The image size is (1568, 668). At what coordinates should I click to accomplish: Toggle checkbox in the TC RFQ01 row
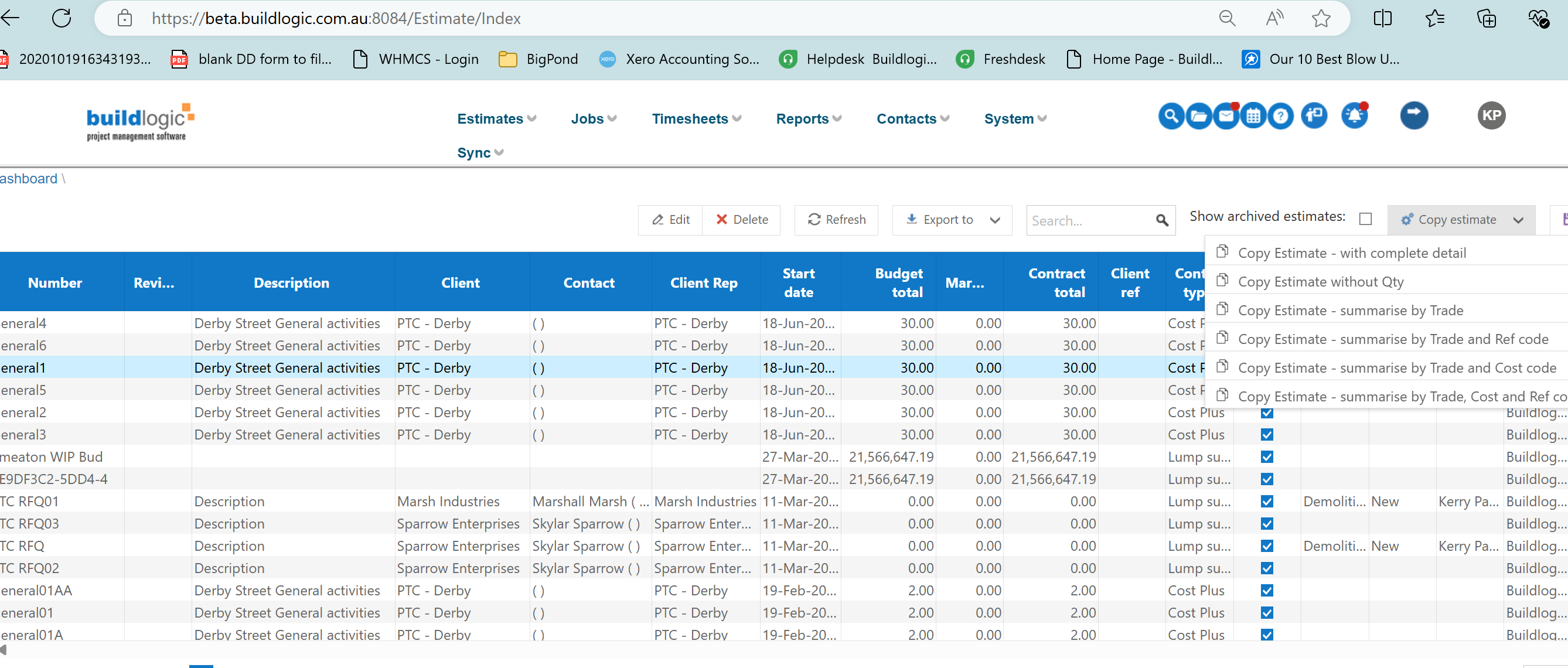[x=1267, y=502]
